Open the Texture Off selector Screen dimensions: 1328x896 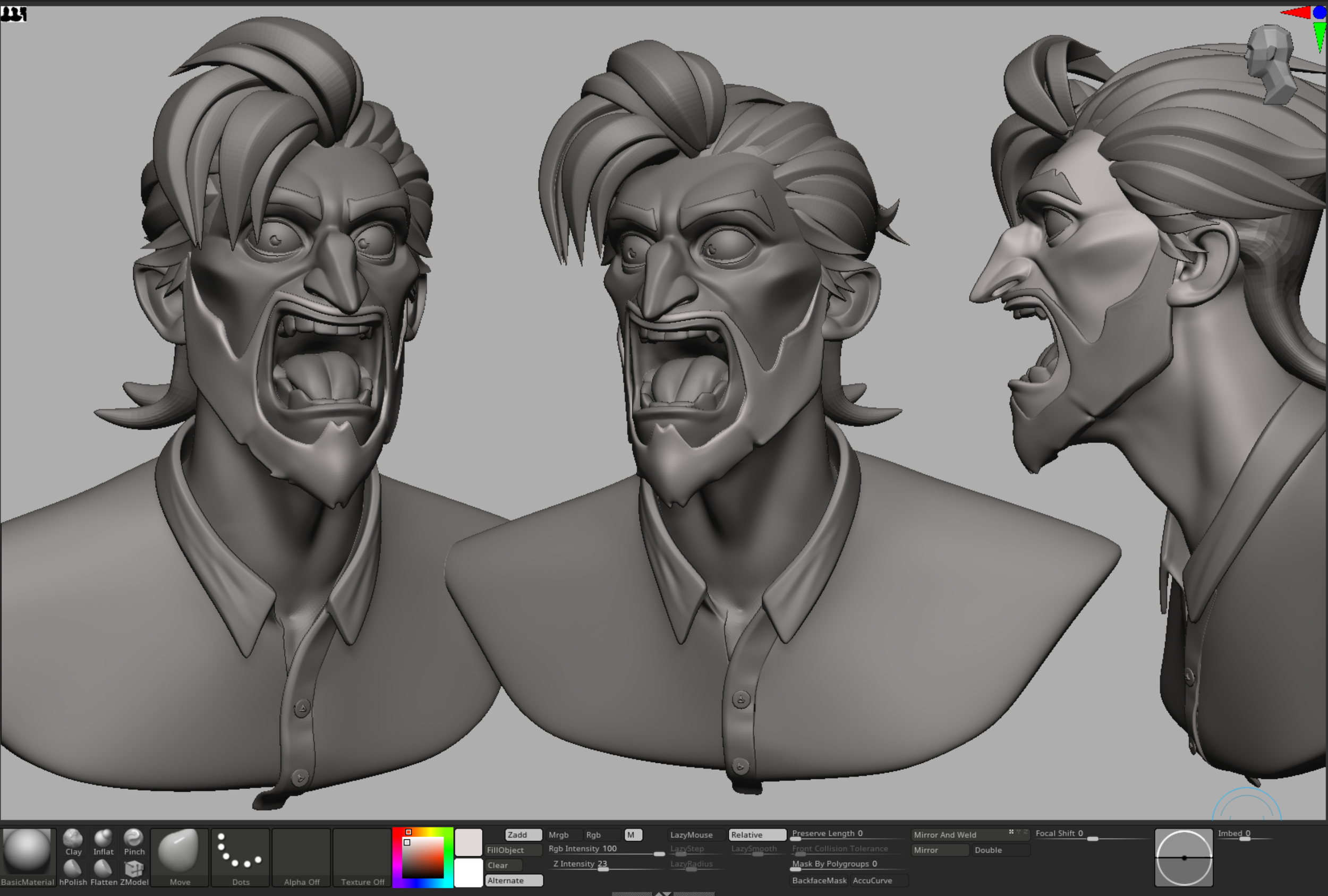[x=362, y=857]
